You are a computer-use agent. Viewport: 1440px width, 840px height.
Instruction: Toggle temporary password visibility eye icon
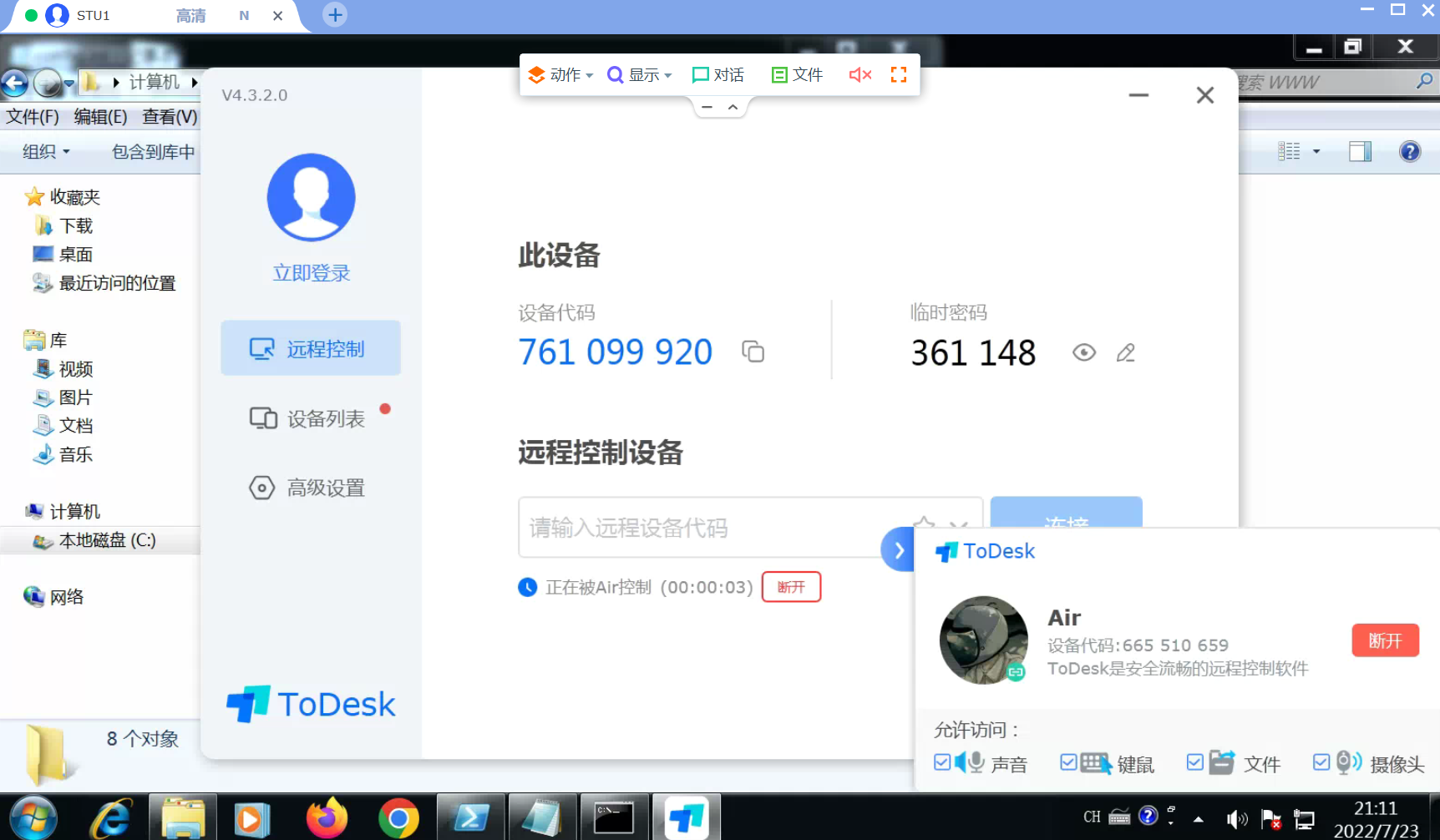pyautogui.click(x=1083, y=352)
